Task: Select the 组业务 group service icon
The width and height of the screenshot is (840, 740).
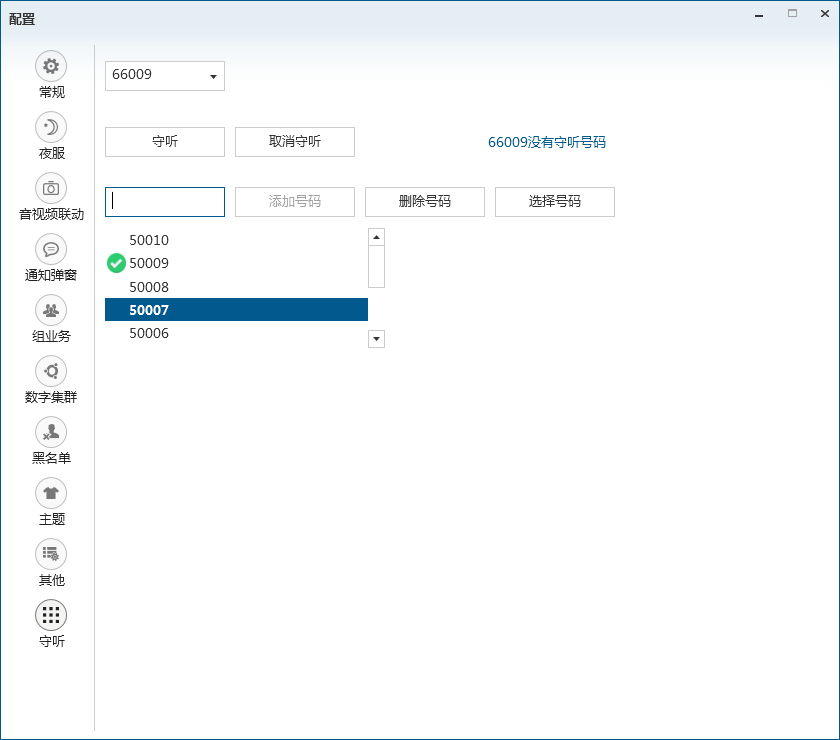Action: point(51,310)
